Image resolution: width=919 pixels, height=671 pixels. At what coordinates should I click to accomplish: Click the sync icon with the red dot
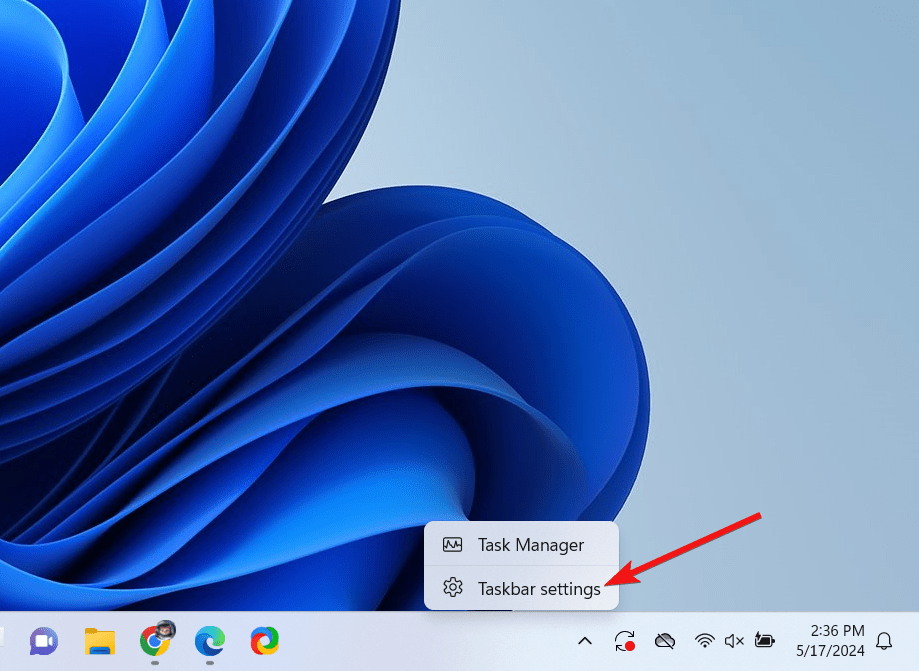click(x=625, y=641)
